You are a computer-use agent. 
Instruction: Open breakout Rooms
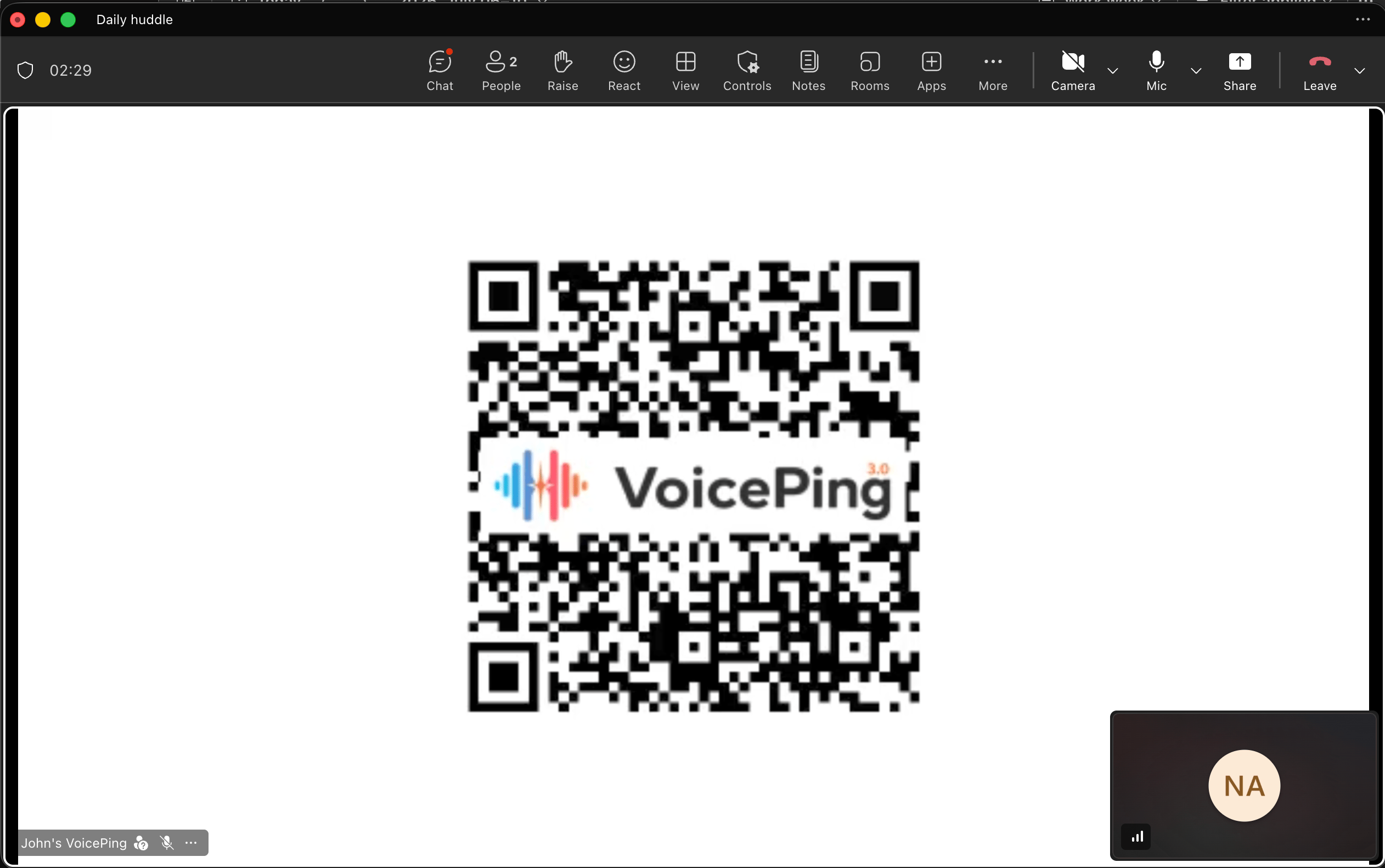[x=870, y=71]
